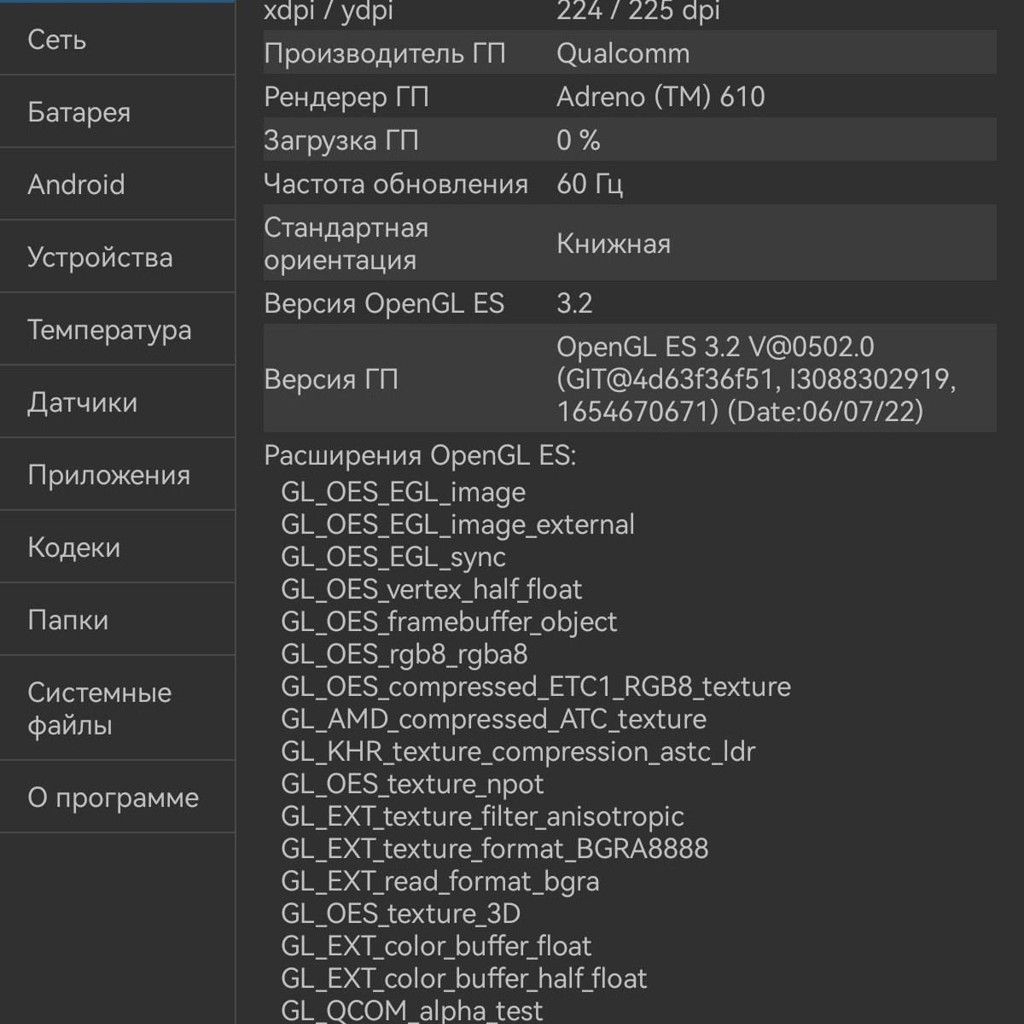Select the GL_EXT_texture_filter_anisotropic extension line
Screen dimensions: 1024x1024
pyautogui.click(x=483, y=816)
